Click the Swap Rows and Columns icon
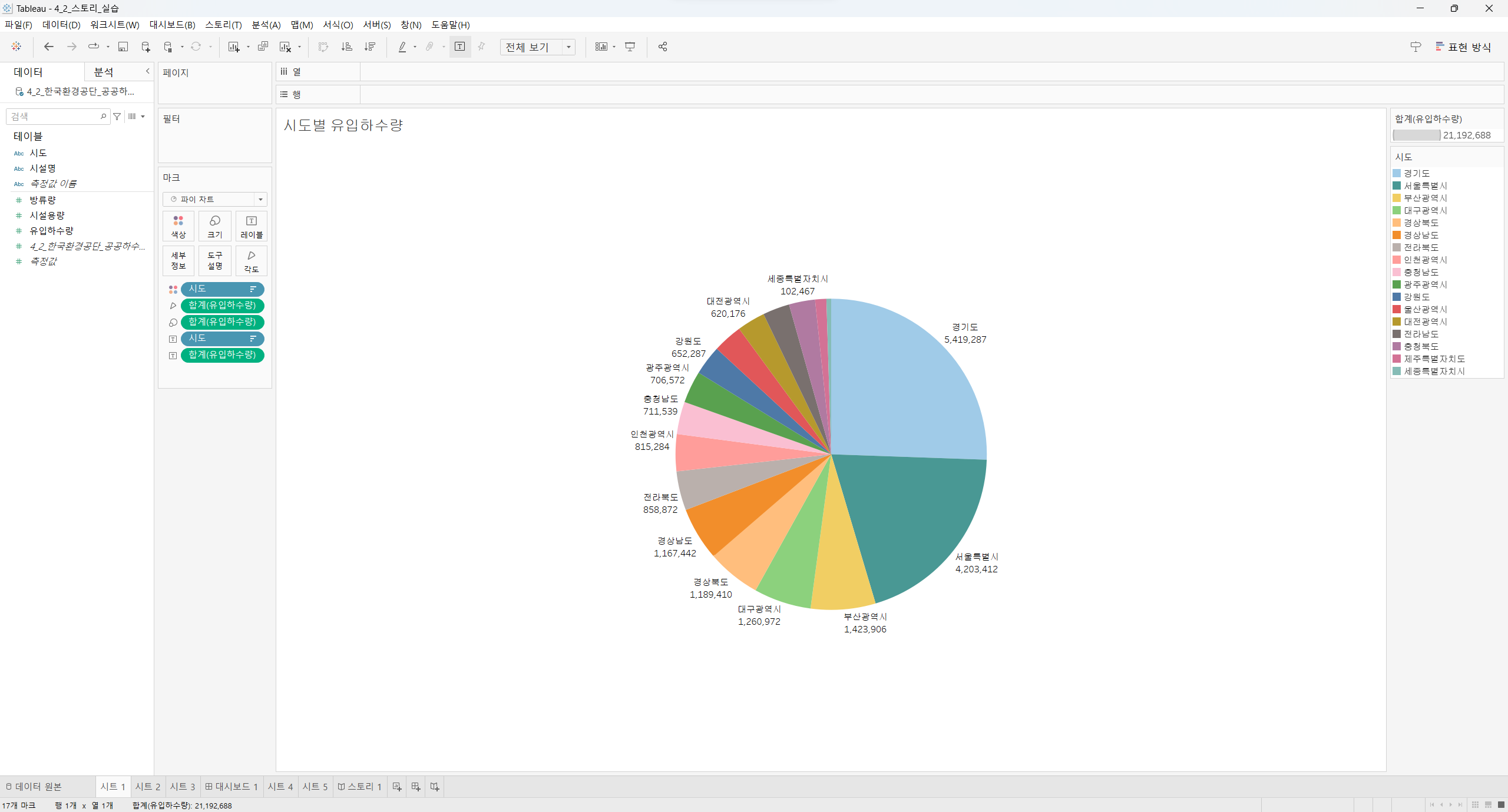Screen dimensions: 1508x812 pos(323,47)
